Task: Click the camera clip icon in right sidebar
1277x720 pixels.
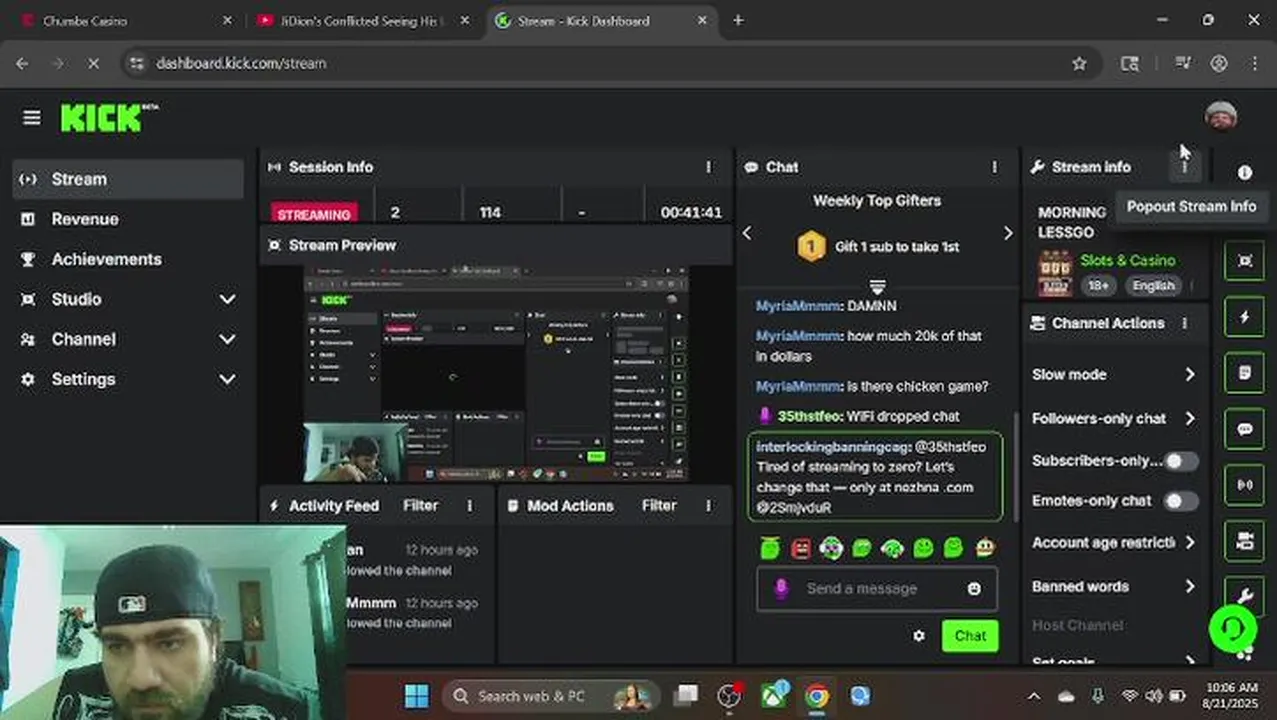Action: (1244, 541)
